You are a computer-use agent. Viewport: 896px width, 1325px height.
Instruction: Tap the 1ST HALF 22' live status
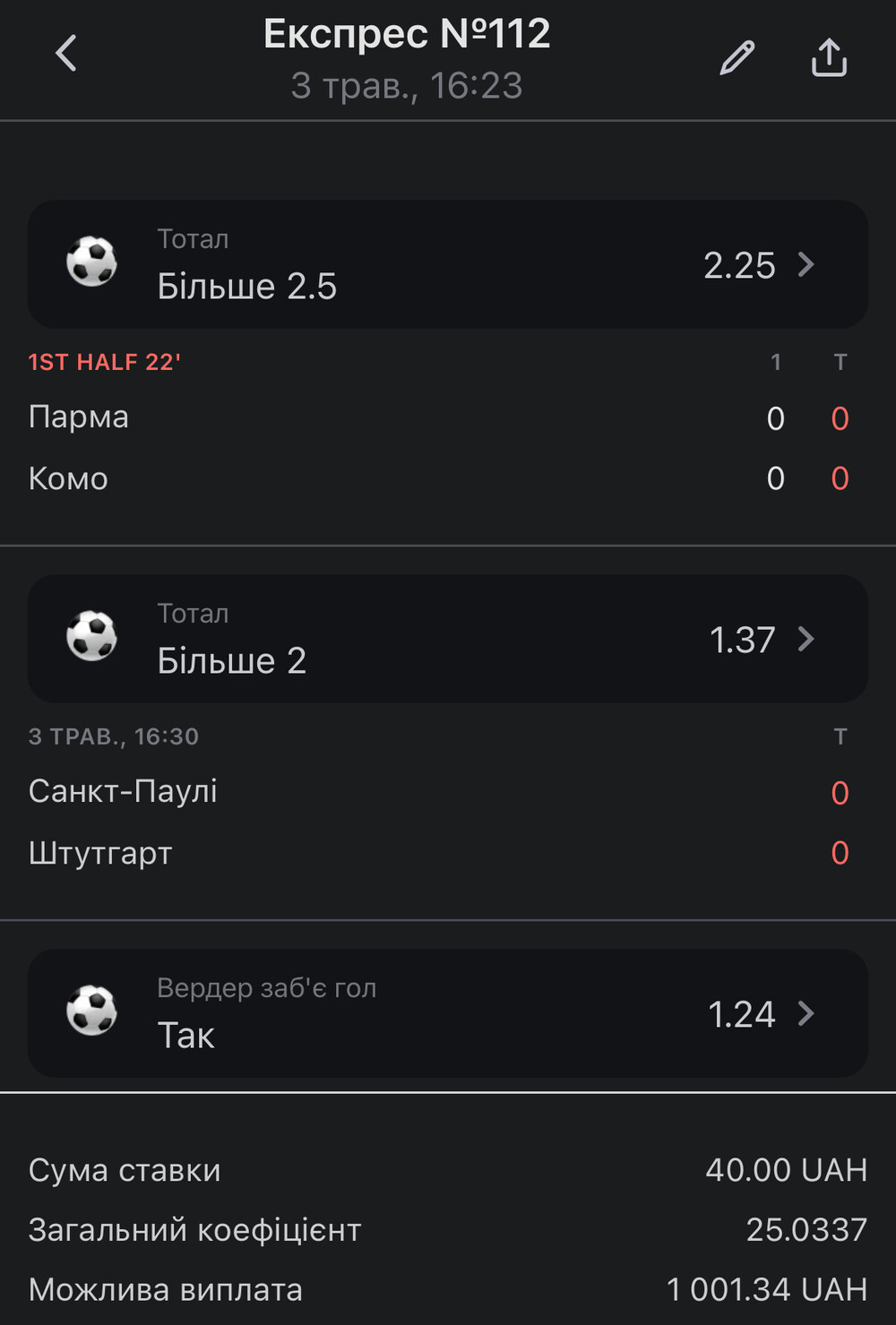pos(105,362)
